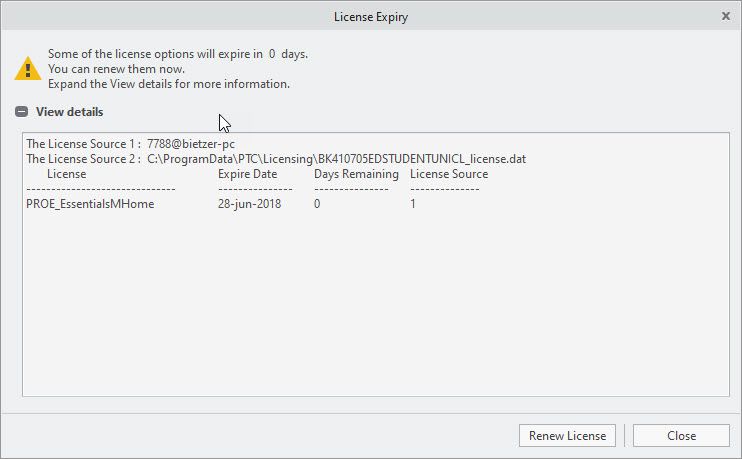The height and width of the screenshot is (459, 742).
Task: Click the Days Remaining column header
Action: 356,174
